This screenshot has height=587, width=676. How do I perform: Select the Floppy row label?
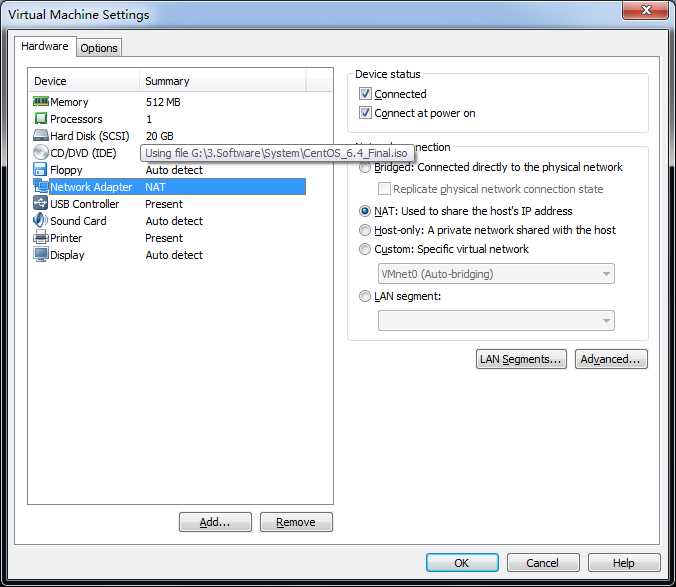pyautogui.click(x=66, y=170)
